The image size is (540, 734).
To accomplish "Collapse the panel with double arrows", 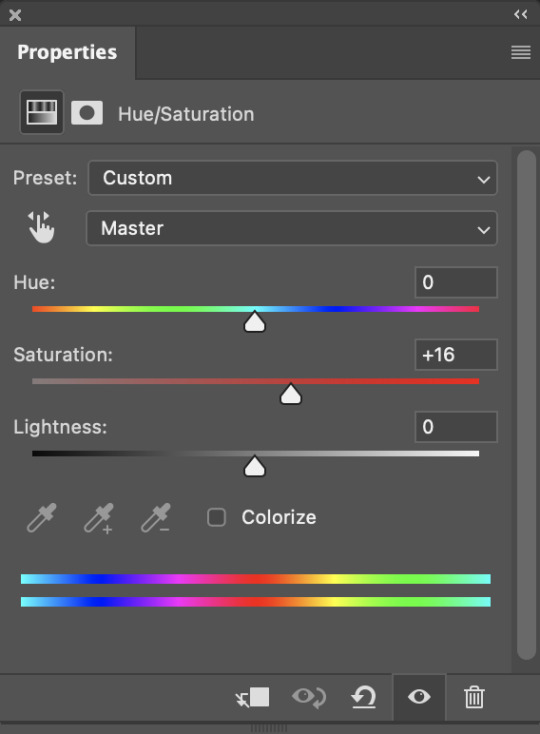I will pos(521,15).
